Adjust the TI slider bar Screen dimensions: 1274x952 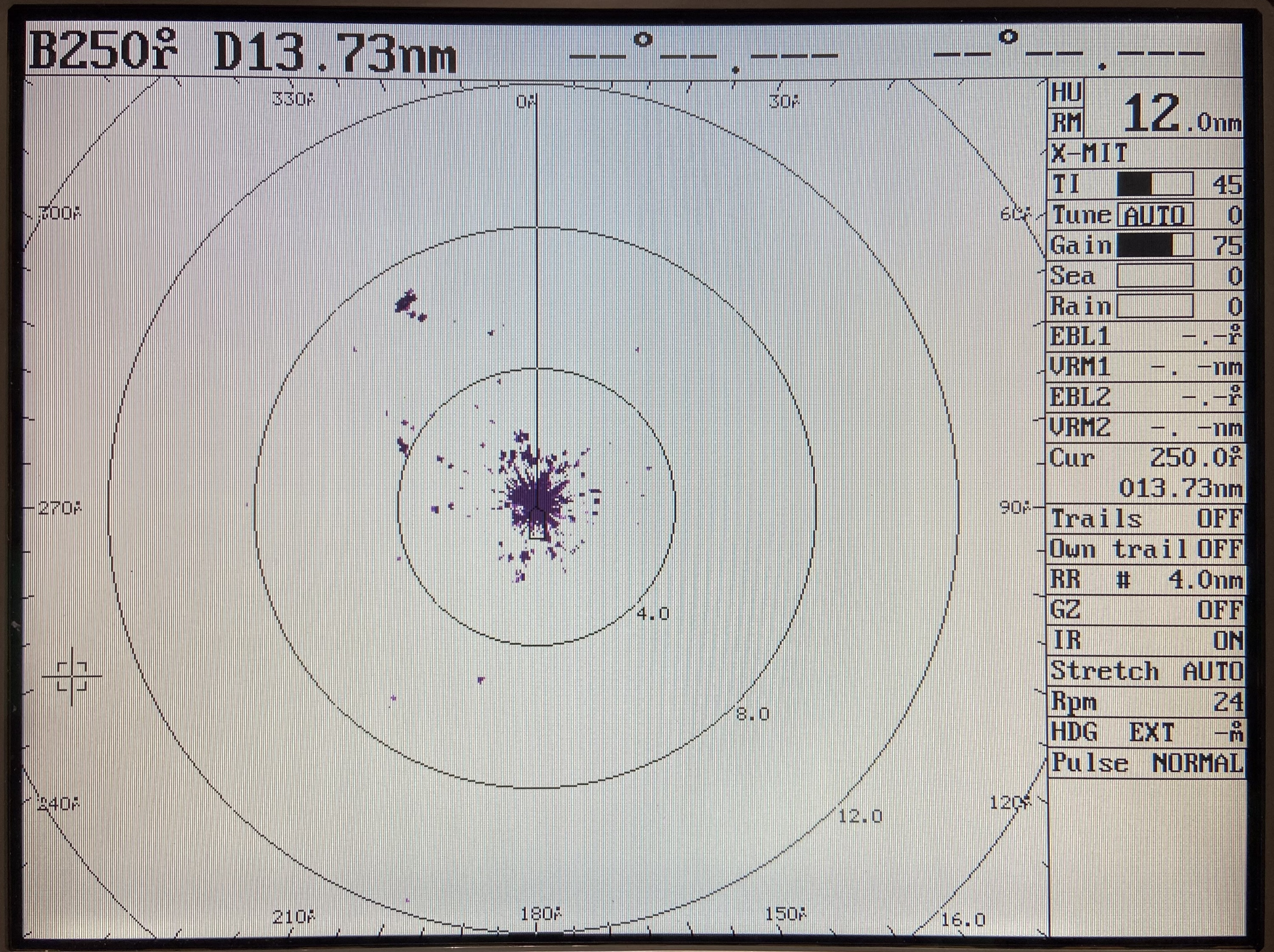point(1155,185)
